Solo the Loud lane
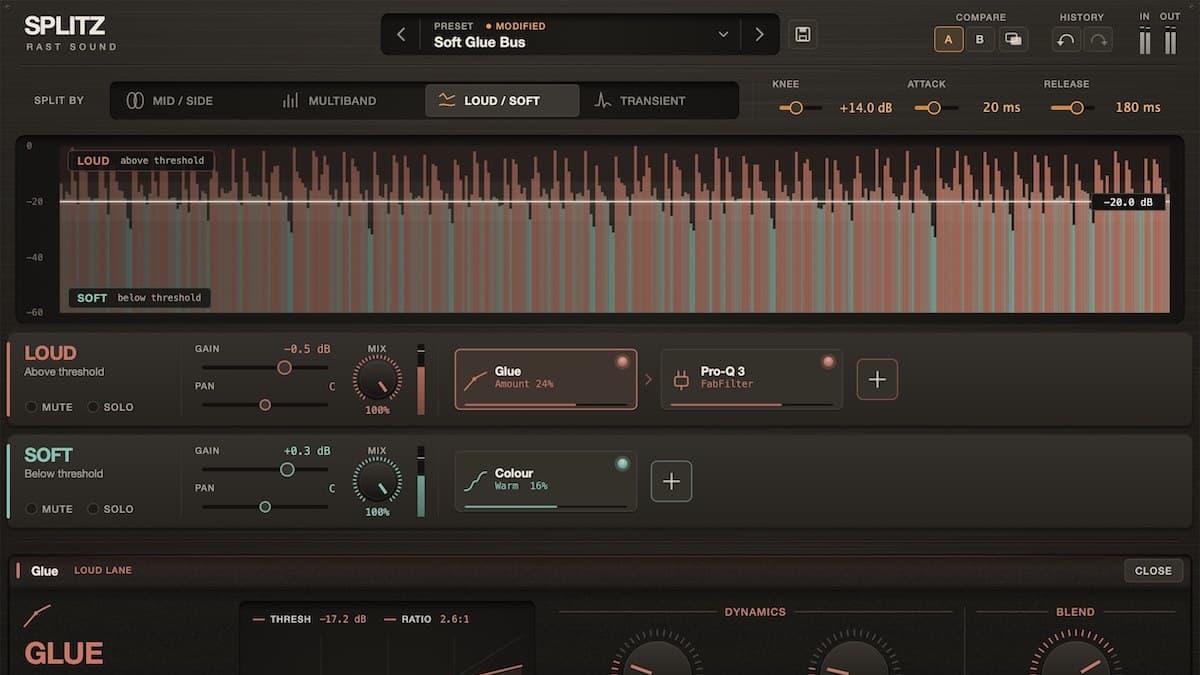 [111, 407]
